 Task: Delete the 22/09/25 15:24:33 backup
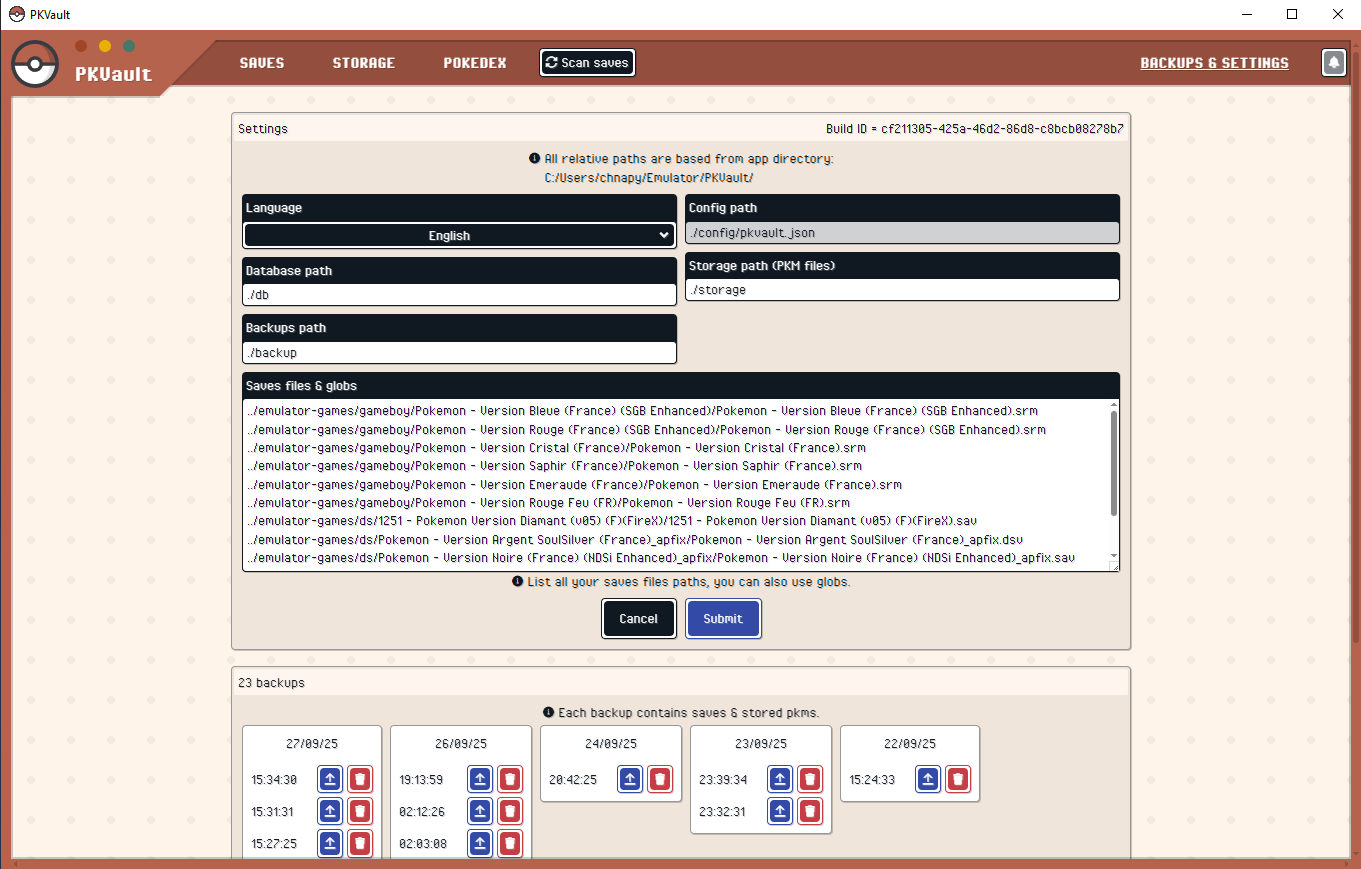958,780
